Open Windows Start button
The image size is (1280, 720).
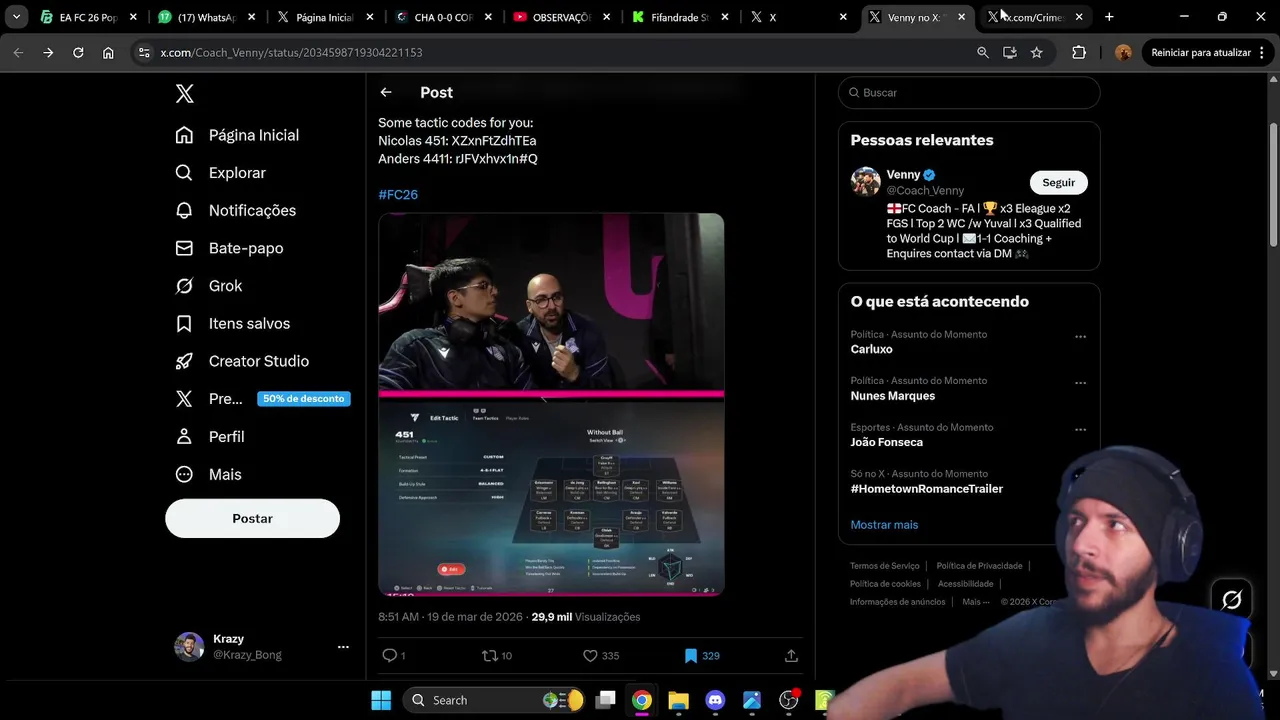[381, 700]
